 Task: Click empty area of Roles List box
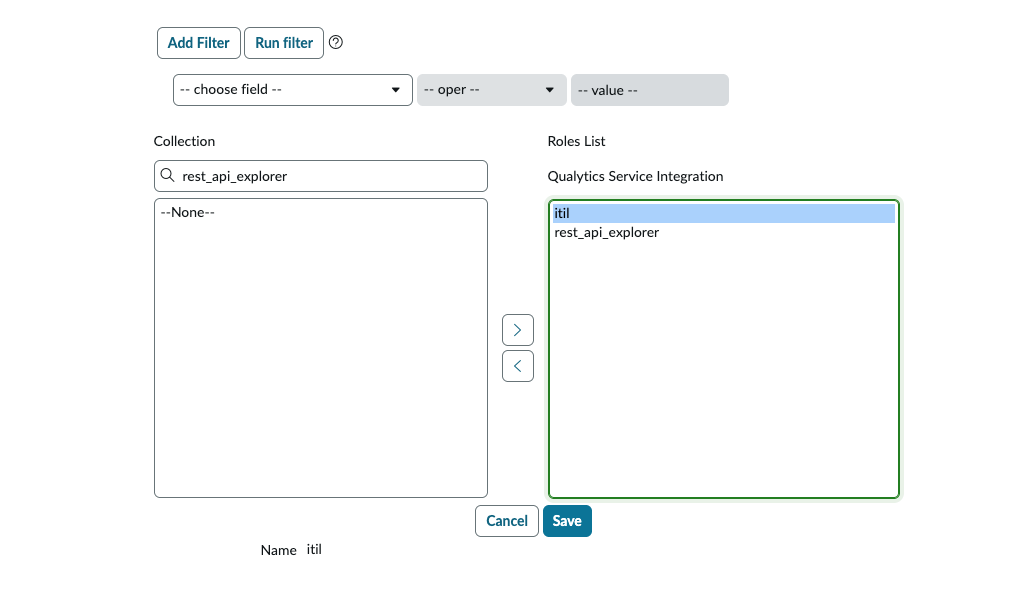723,380
